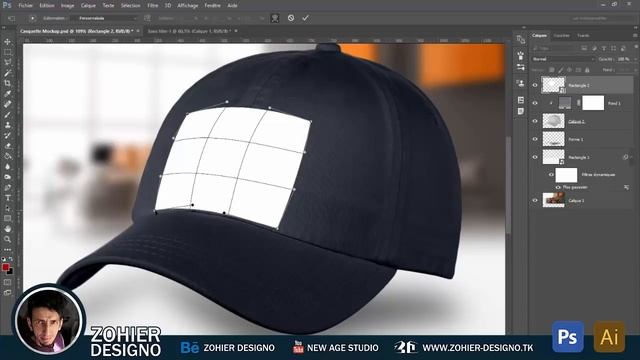Select the Eyedropper tool
The image size is (640, 360).
(x=7, y=94)
